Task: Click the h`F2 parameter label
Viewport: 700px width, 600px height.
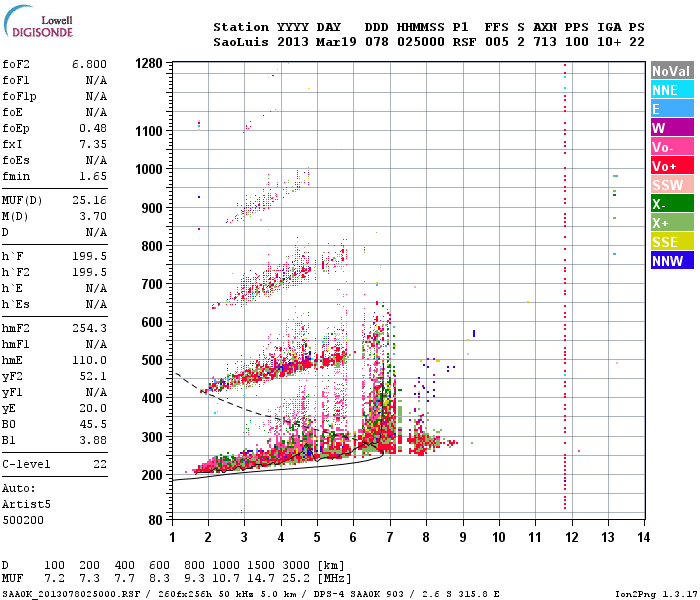Action: 16,272
